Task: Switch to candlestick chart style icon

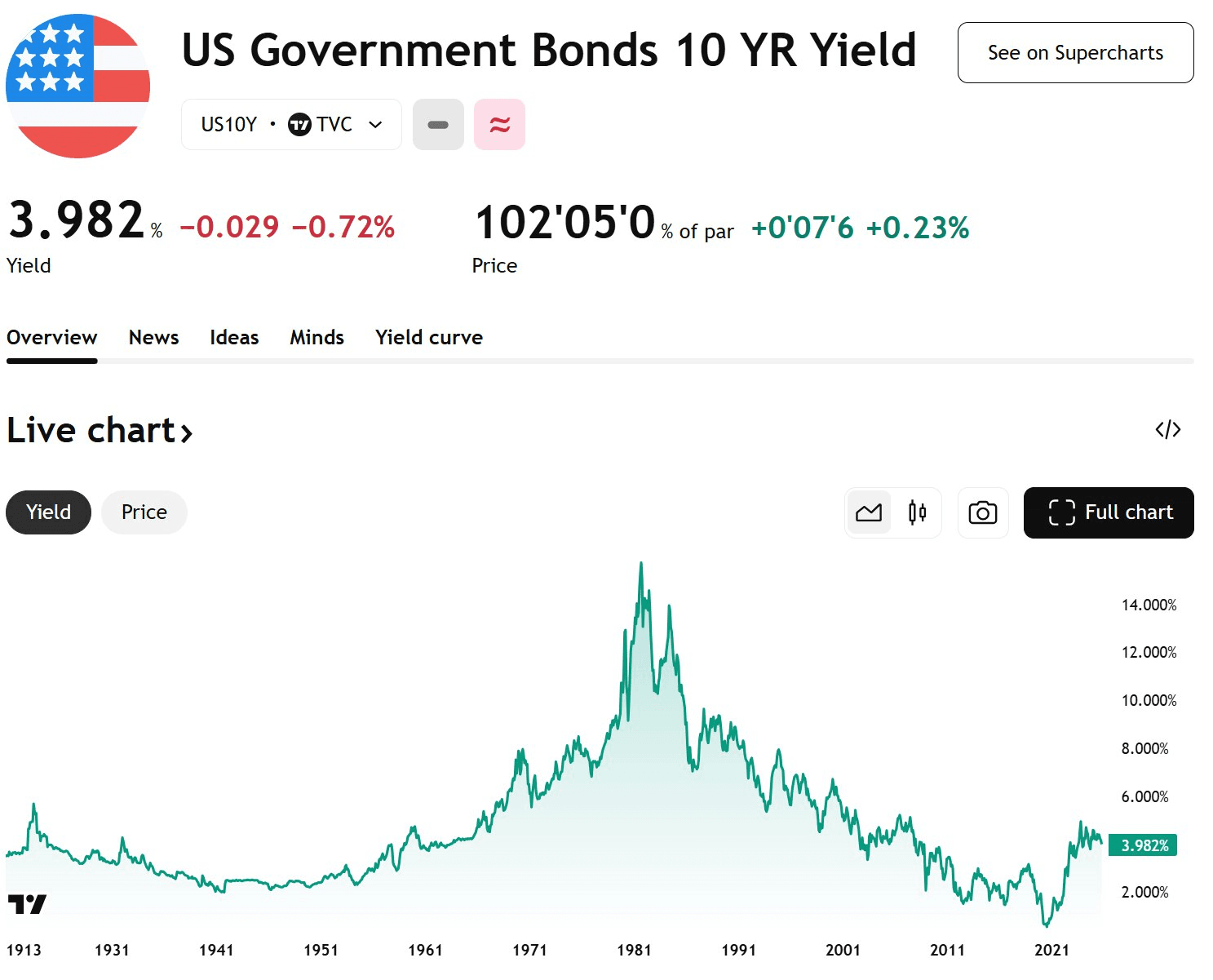Action: tap(917, 512)
